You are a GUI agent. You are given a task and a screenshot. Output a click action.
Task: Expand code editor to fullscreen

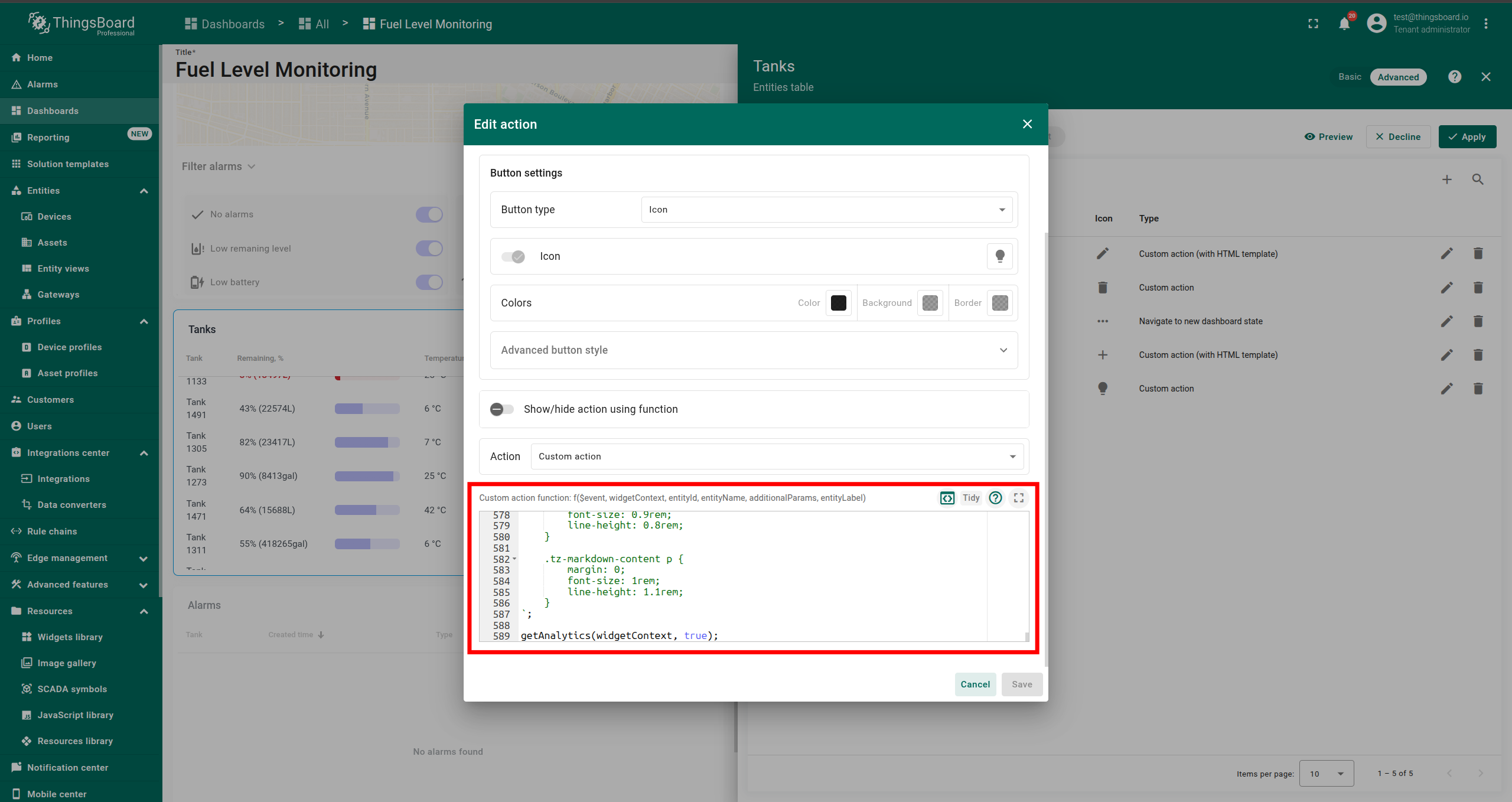(x=1019, y=498)
